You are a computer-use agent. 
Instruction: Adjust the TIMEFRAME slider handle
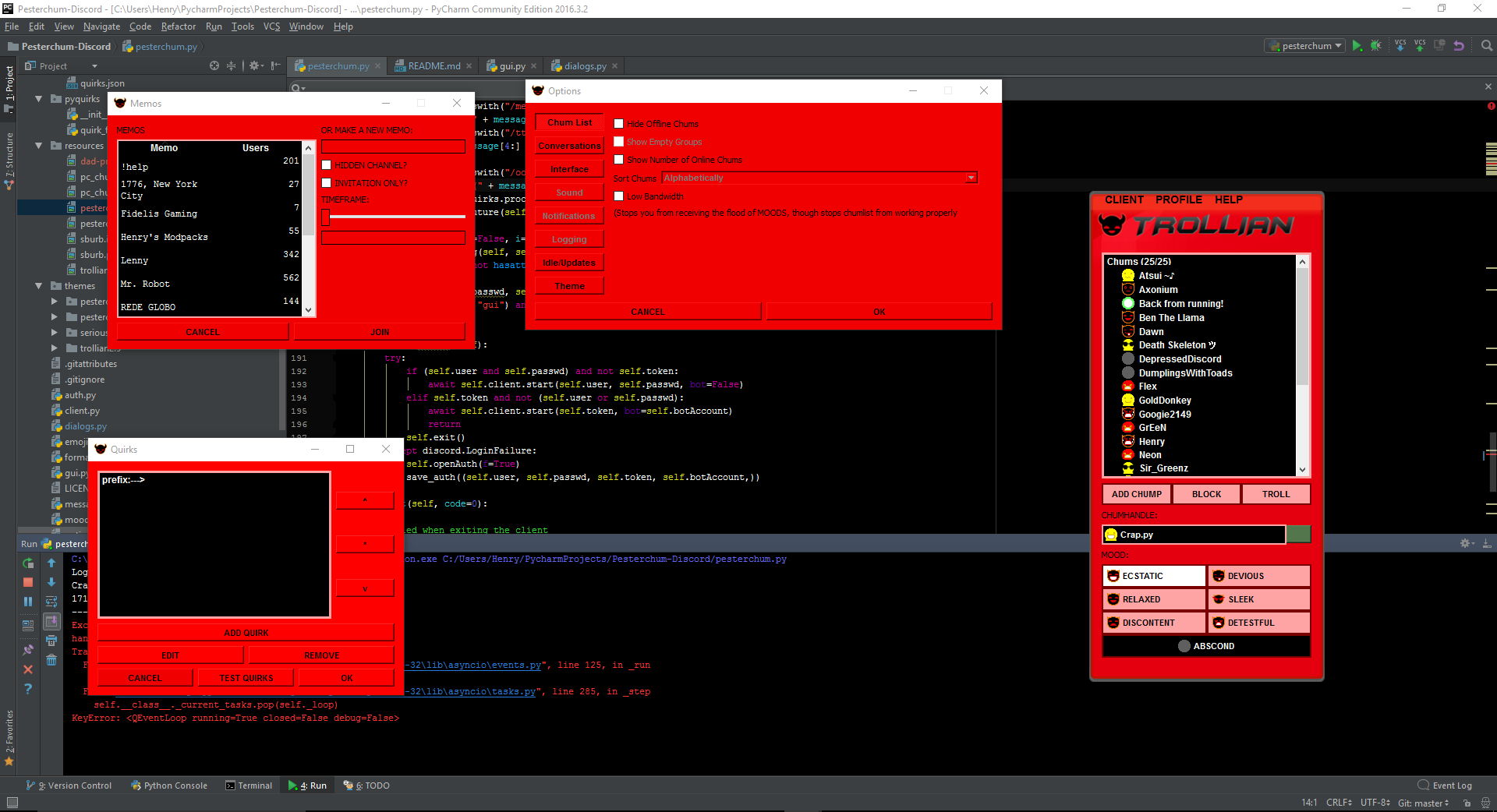326,217
